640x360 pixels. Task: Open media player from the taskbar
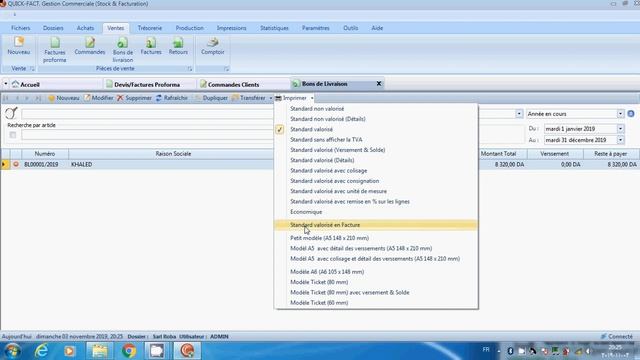coord(69,351)
